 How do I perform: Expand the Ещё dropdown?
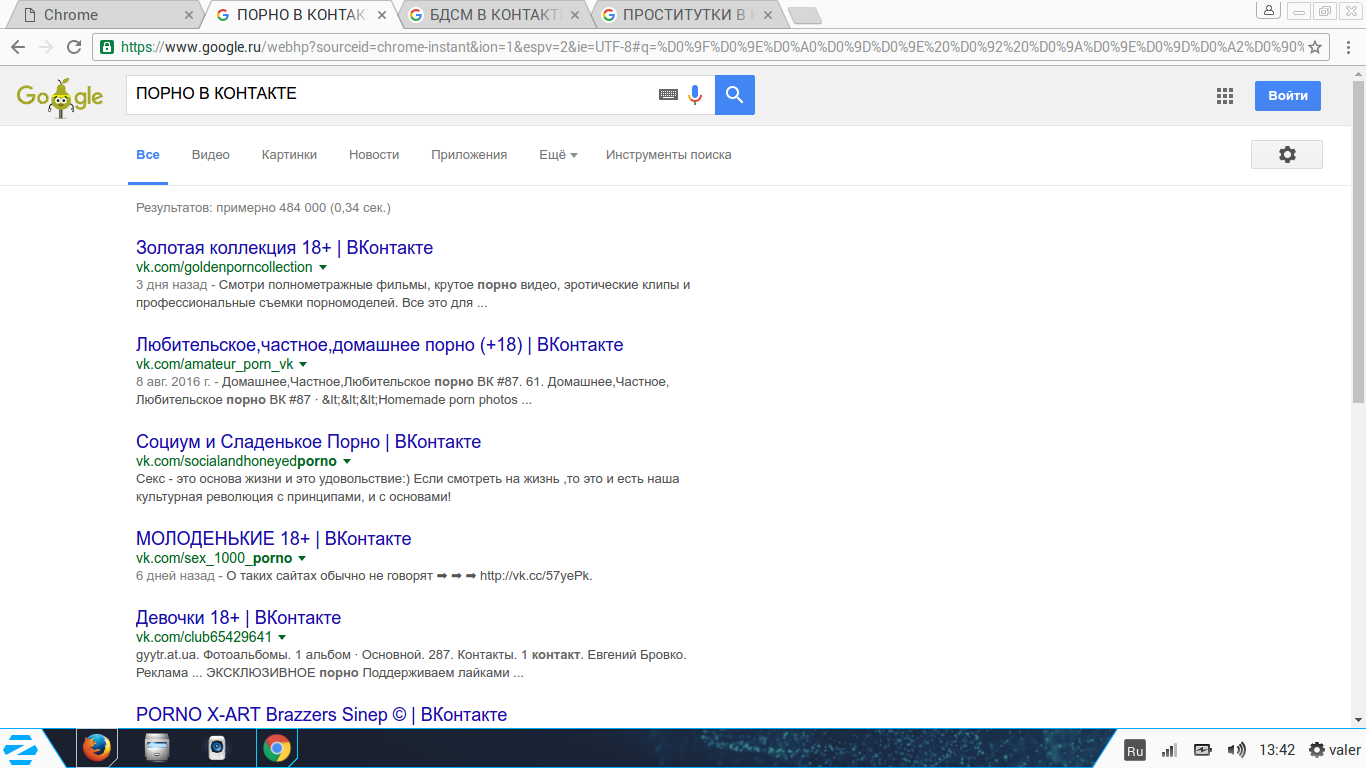coord(558,155)
